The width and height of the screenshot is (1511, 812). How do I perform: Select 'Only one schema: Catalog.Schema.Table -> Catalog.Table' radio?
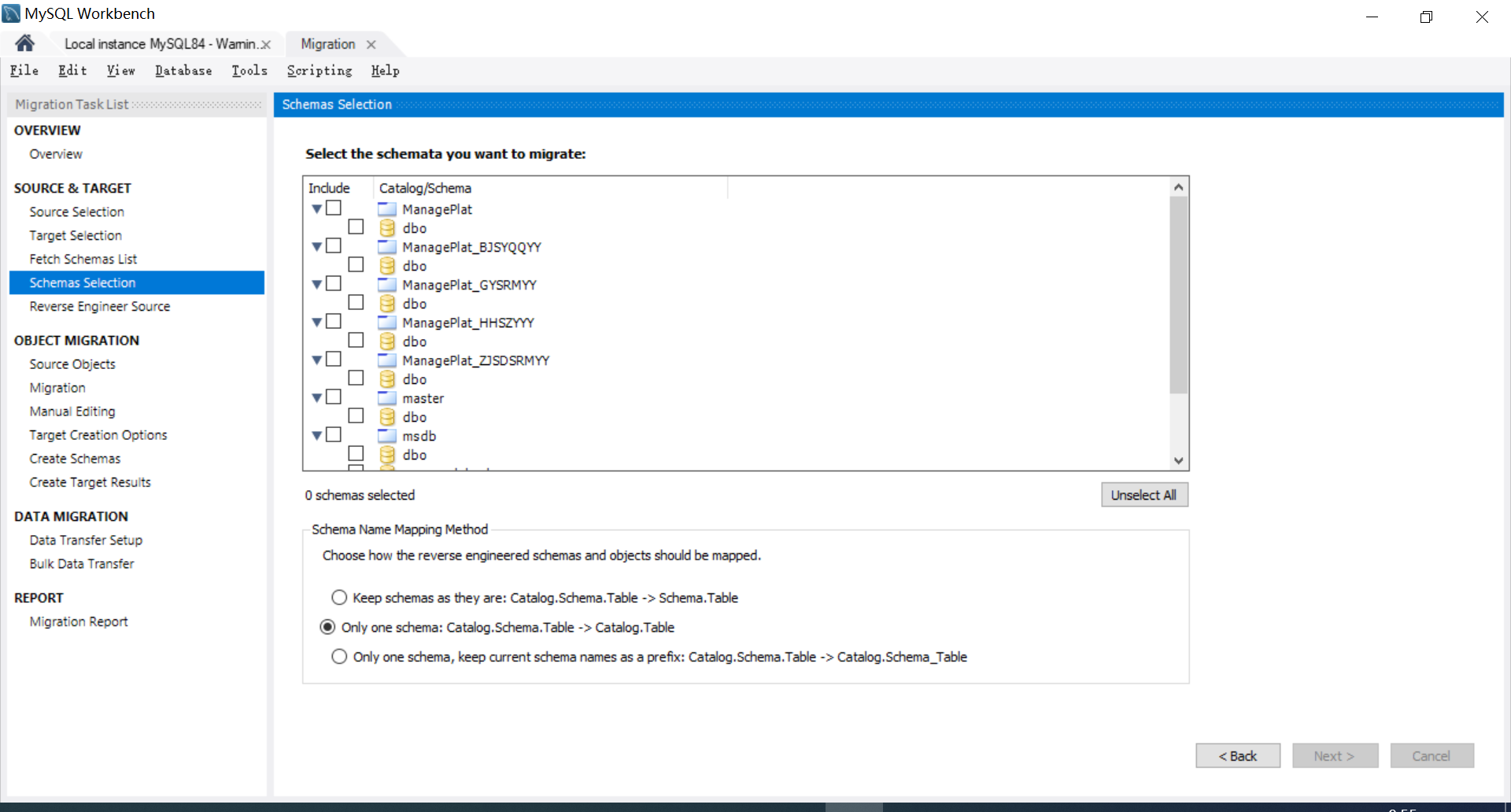[327, 627]
